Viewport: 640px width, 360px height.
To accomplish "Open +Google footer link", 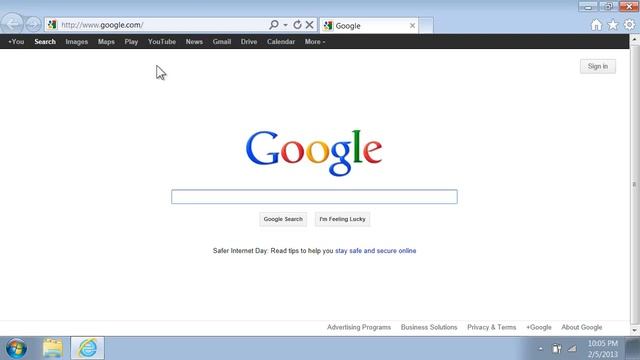I will tap(538, 327).
